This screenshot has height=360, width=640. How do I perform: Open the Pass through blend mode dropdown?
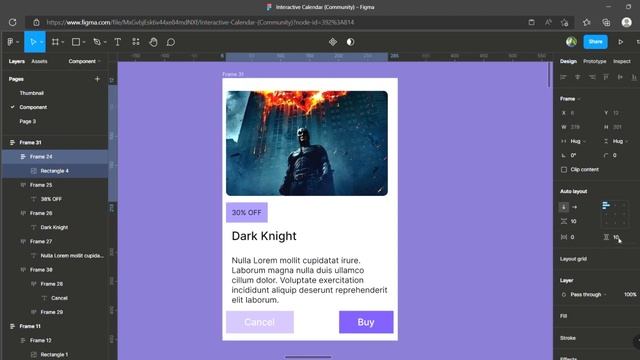[x=588, y=294]
